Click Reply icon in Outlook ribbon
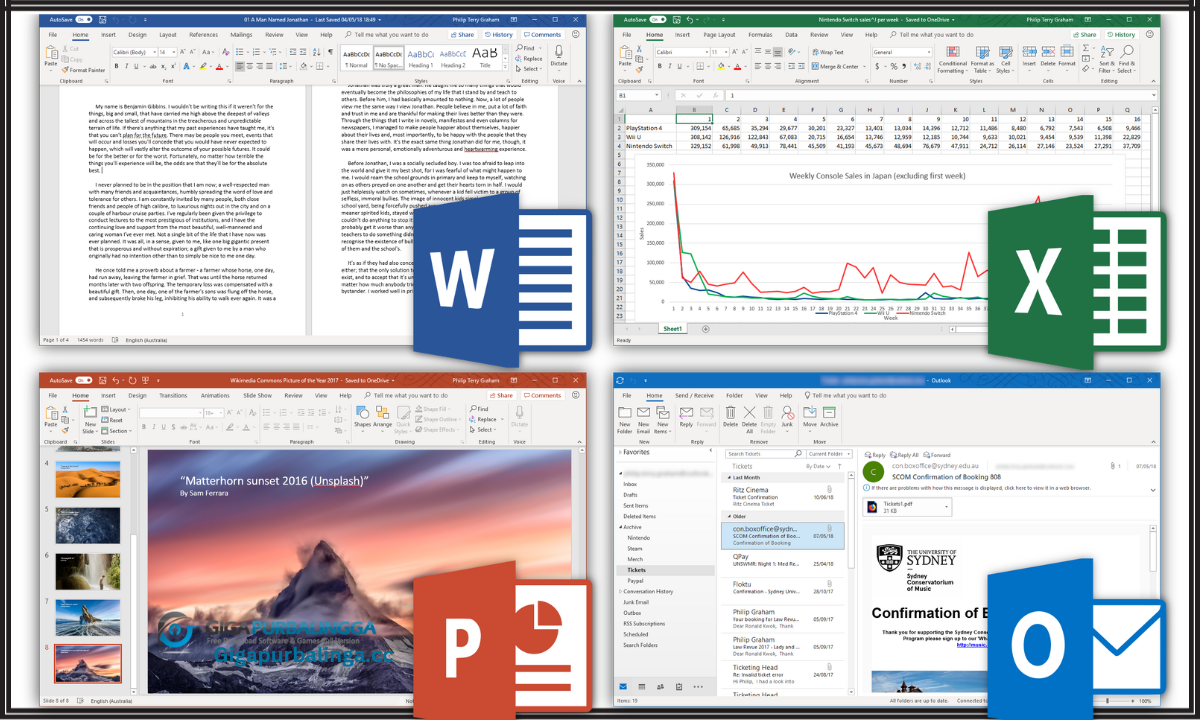The height and width of the screenshot is (720, 1200). (686, 417)
